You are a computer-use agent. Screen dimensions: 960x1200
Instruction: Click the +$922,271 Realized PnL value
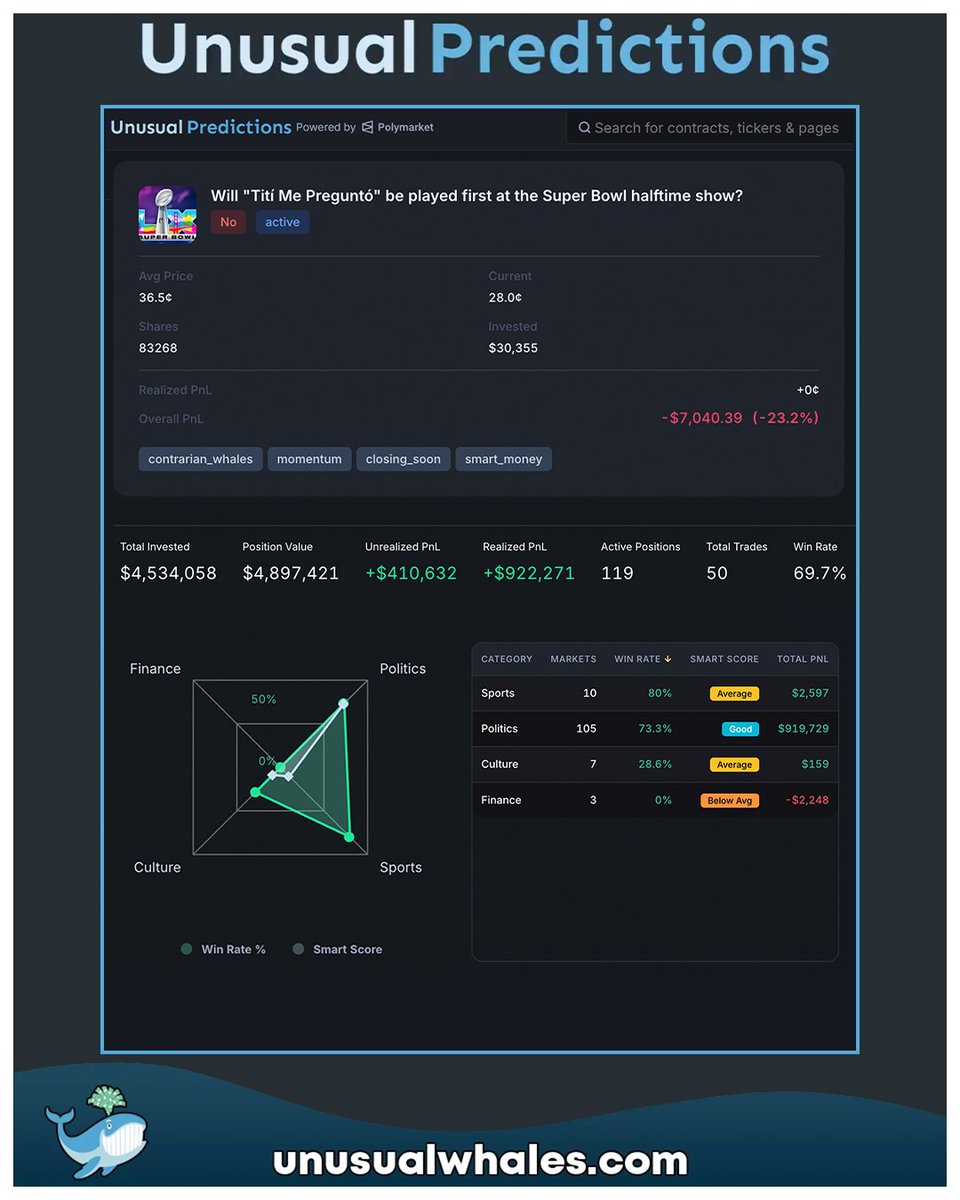pyautogui.click(x=529, y=573)
